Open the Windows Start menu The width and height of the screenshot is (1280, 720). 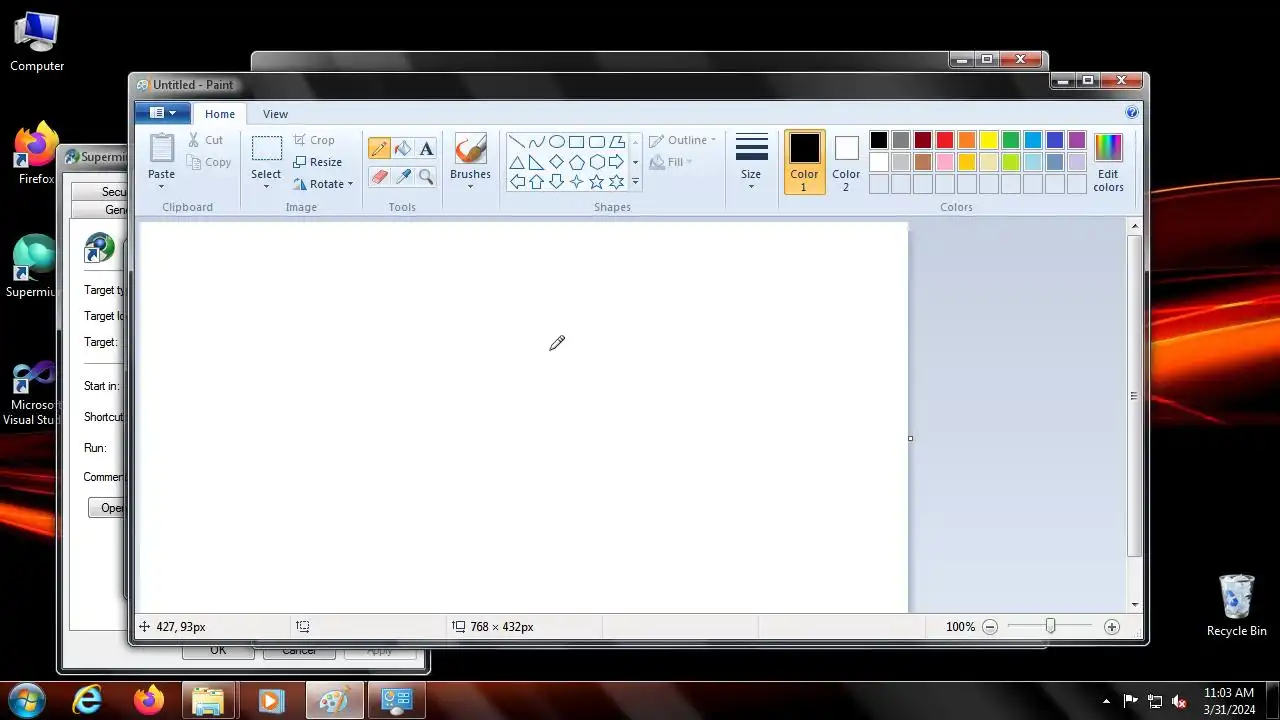pyautogui.click(x=26, y=700)
